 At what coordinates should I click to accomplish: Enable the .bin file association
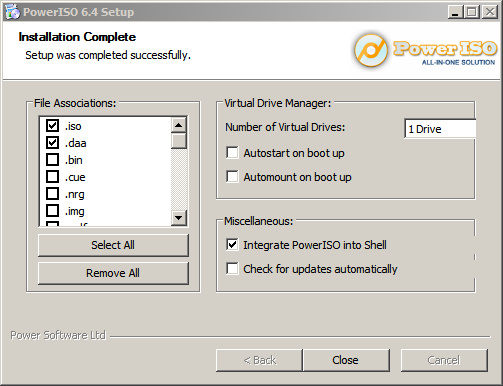[x=52, y=160]
